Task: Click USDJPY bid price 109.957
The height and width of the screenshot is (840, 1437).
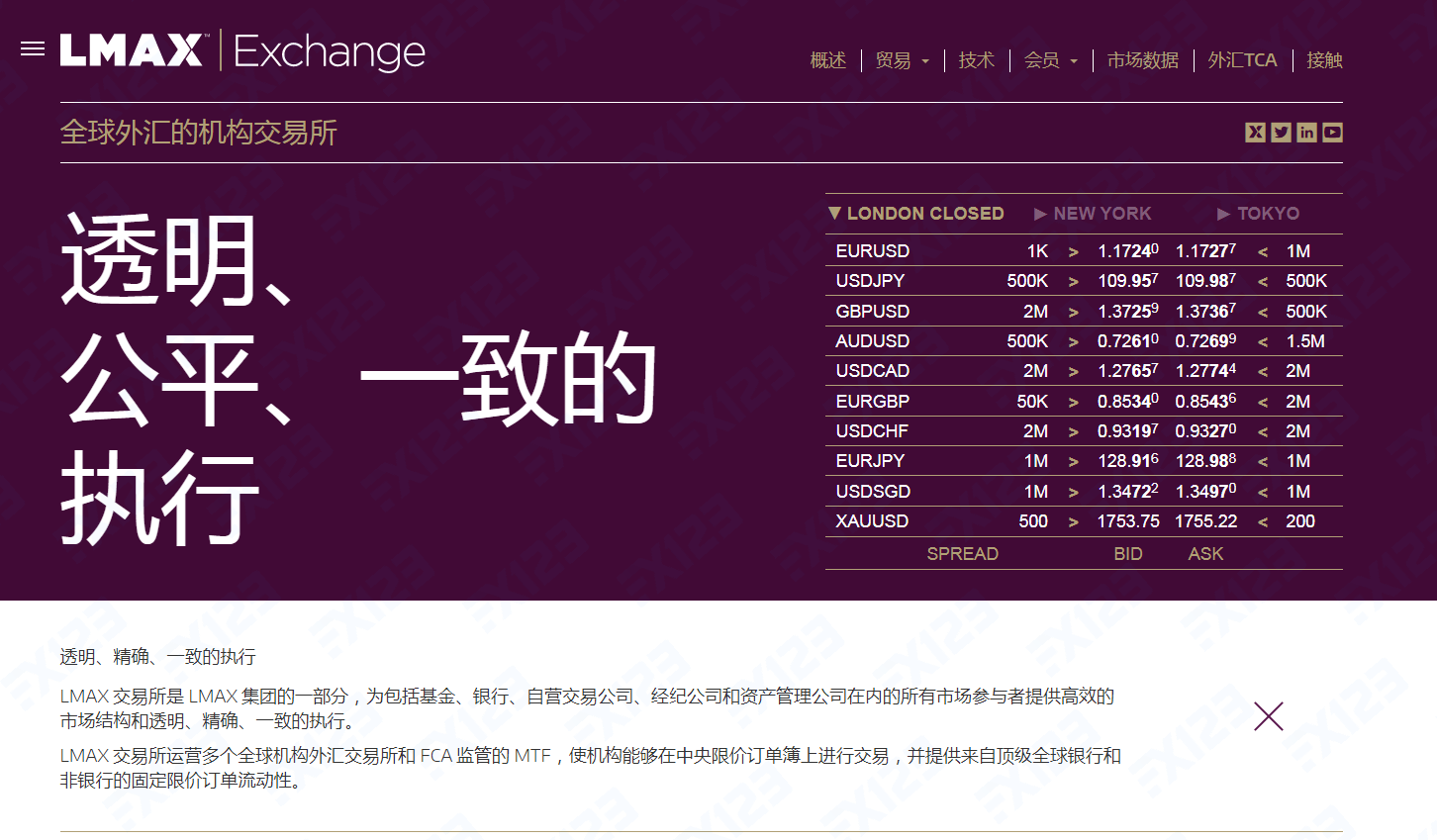Action: [x=1128, y=281]
